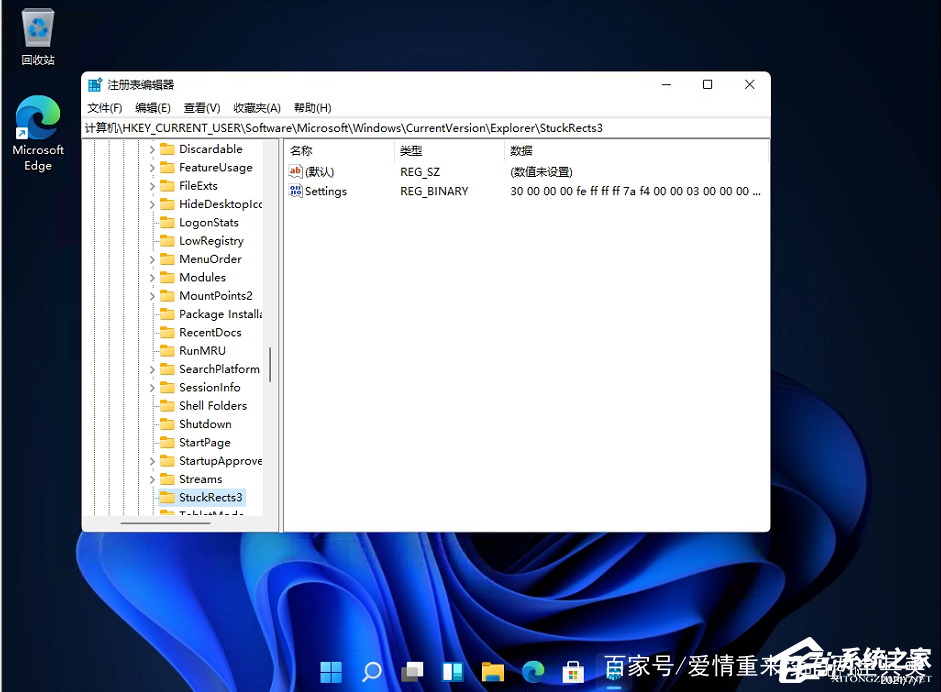Open File Explorer from taskbar
Screen dimensions: 941x692
(493, 672)
